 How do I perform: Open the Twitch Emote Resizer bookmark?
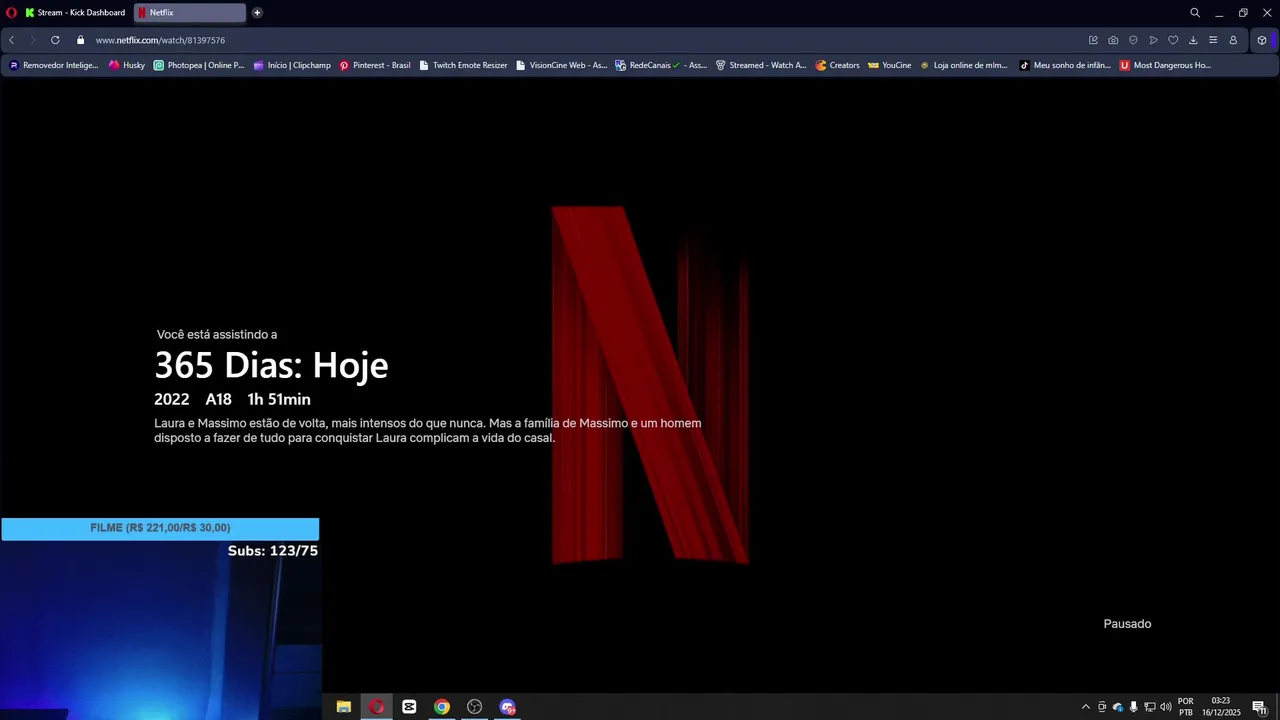tap(463, 65)
